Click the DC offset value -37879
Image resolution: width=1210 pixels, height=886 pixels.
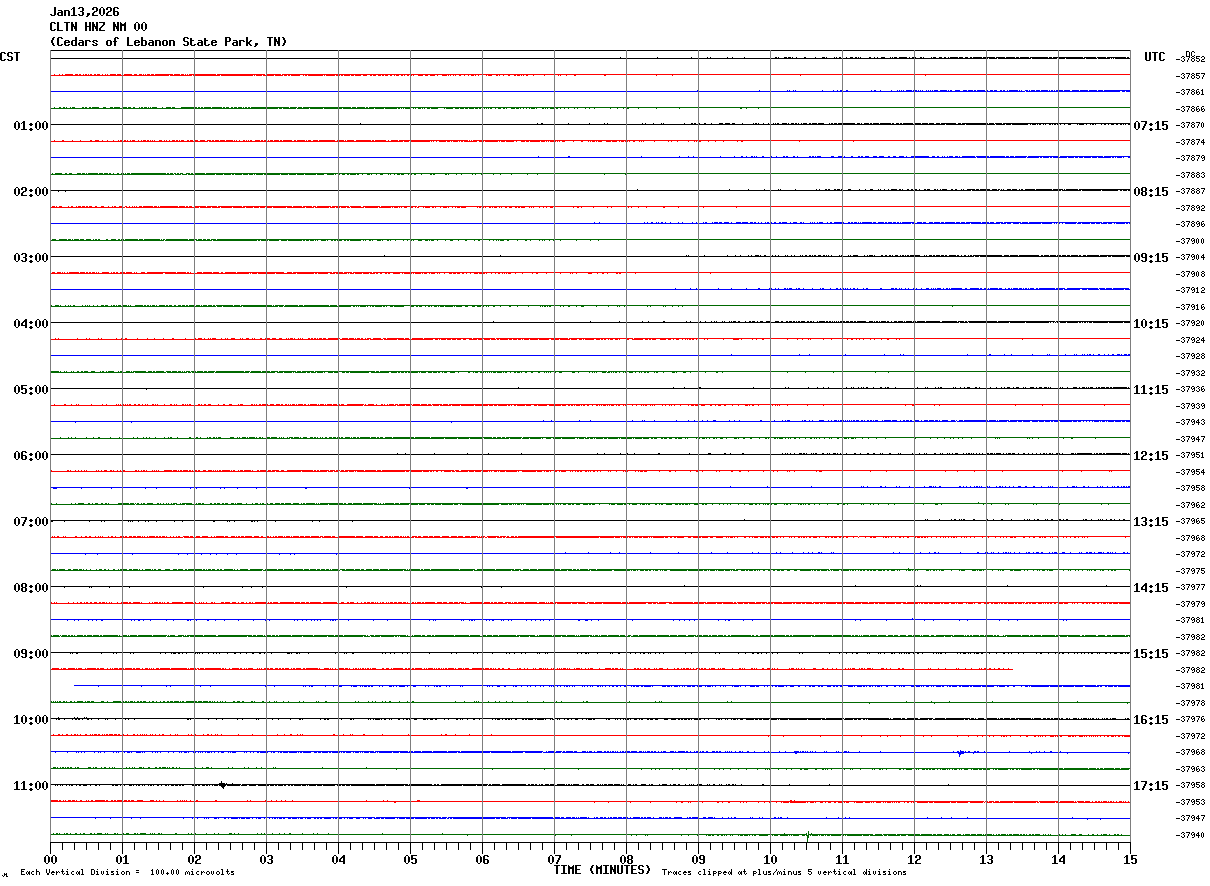[1190, 158]
